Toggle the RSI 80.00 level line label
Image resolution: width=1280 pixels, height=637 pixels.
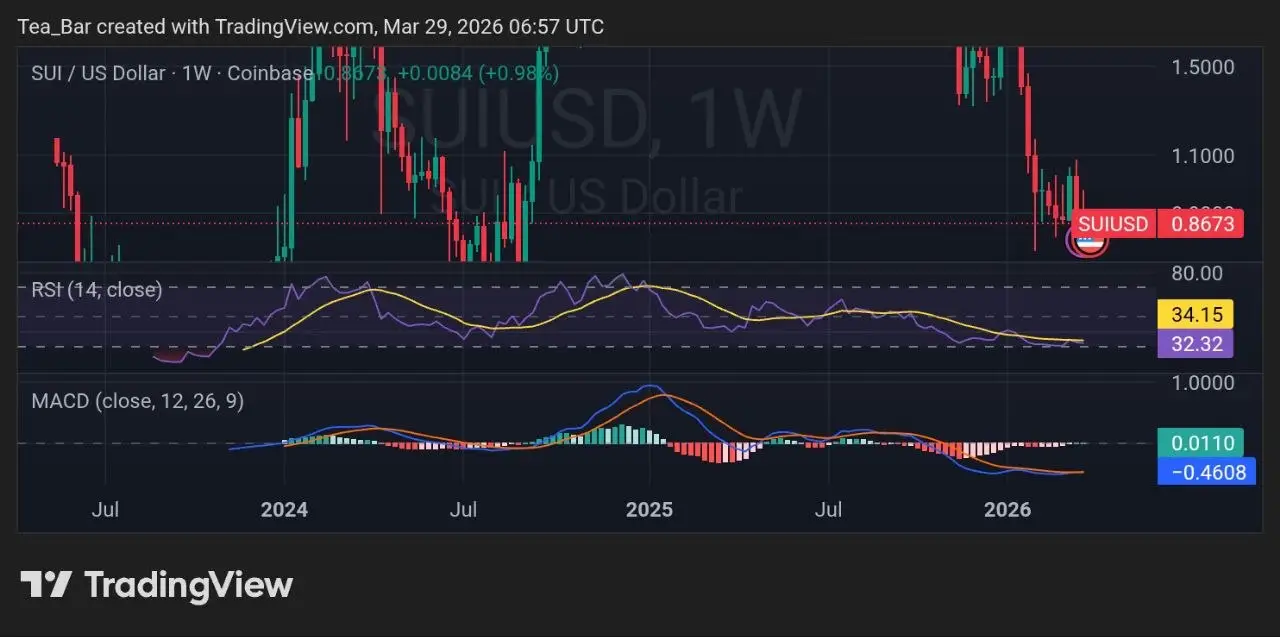click(1196, 272)
